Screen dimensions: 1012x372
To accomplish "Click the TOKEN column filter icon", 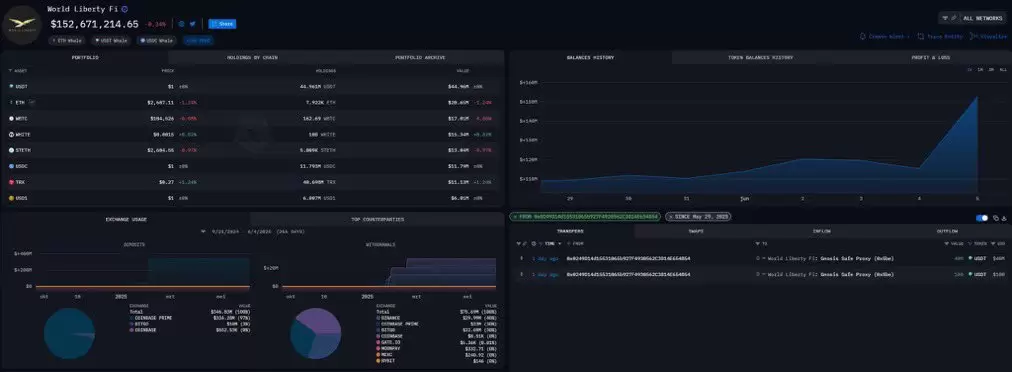I will click(969, 243).
